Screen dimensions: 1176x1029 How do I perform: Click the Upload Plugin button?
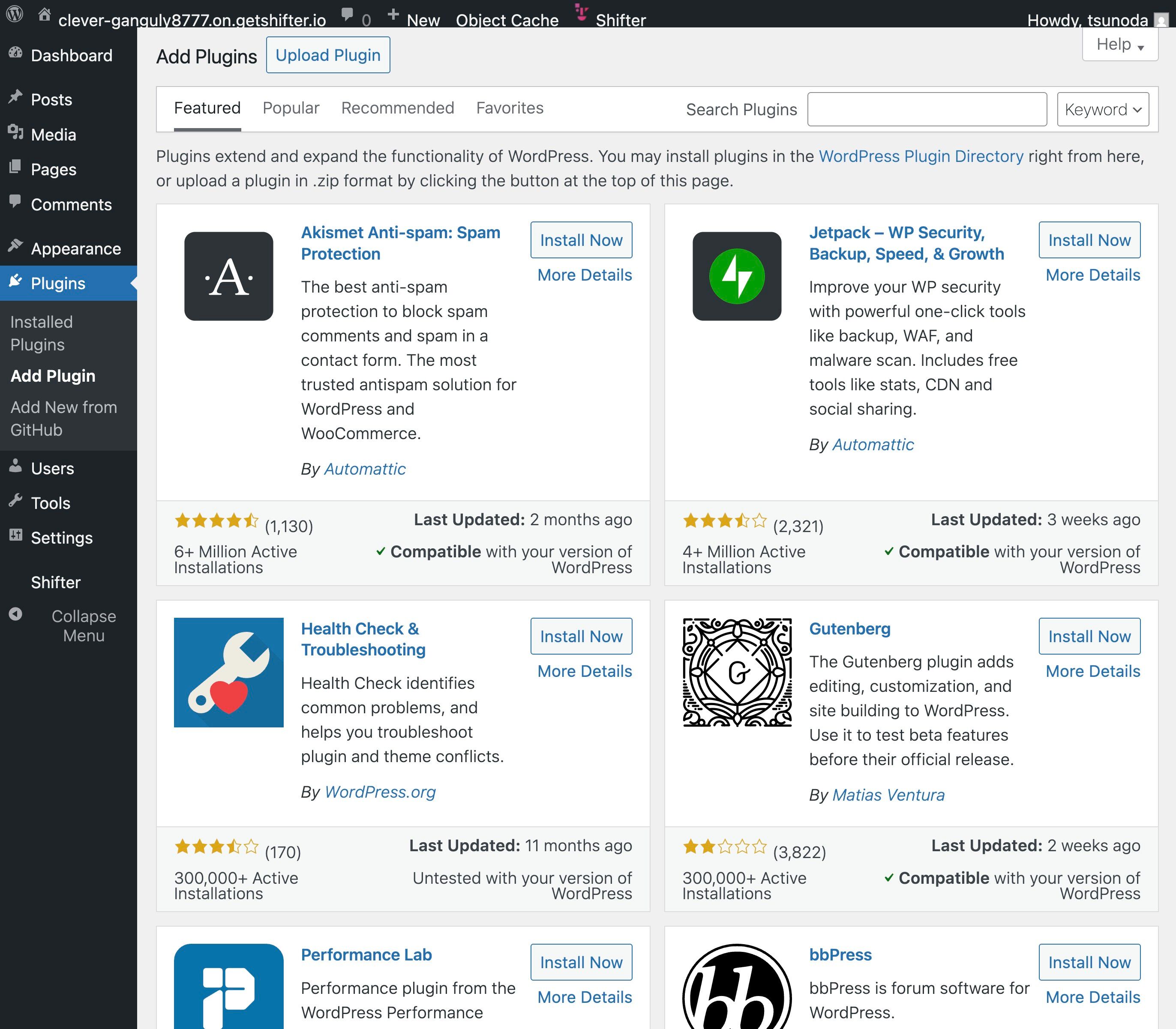327,55
